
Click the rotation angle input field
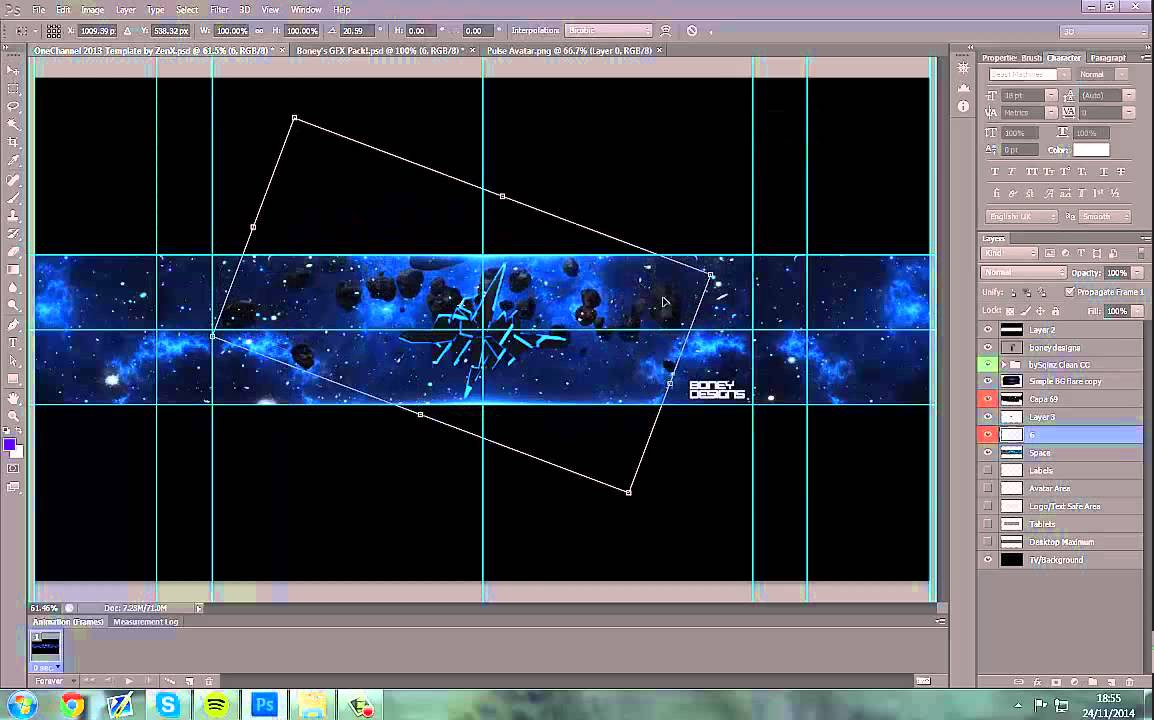pos(356,31)
